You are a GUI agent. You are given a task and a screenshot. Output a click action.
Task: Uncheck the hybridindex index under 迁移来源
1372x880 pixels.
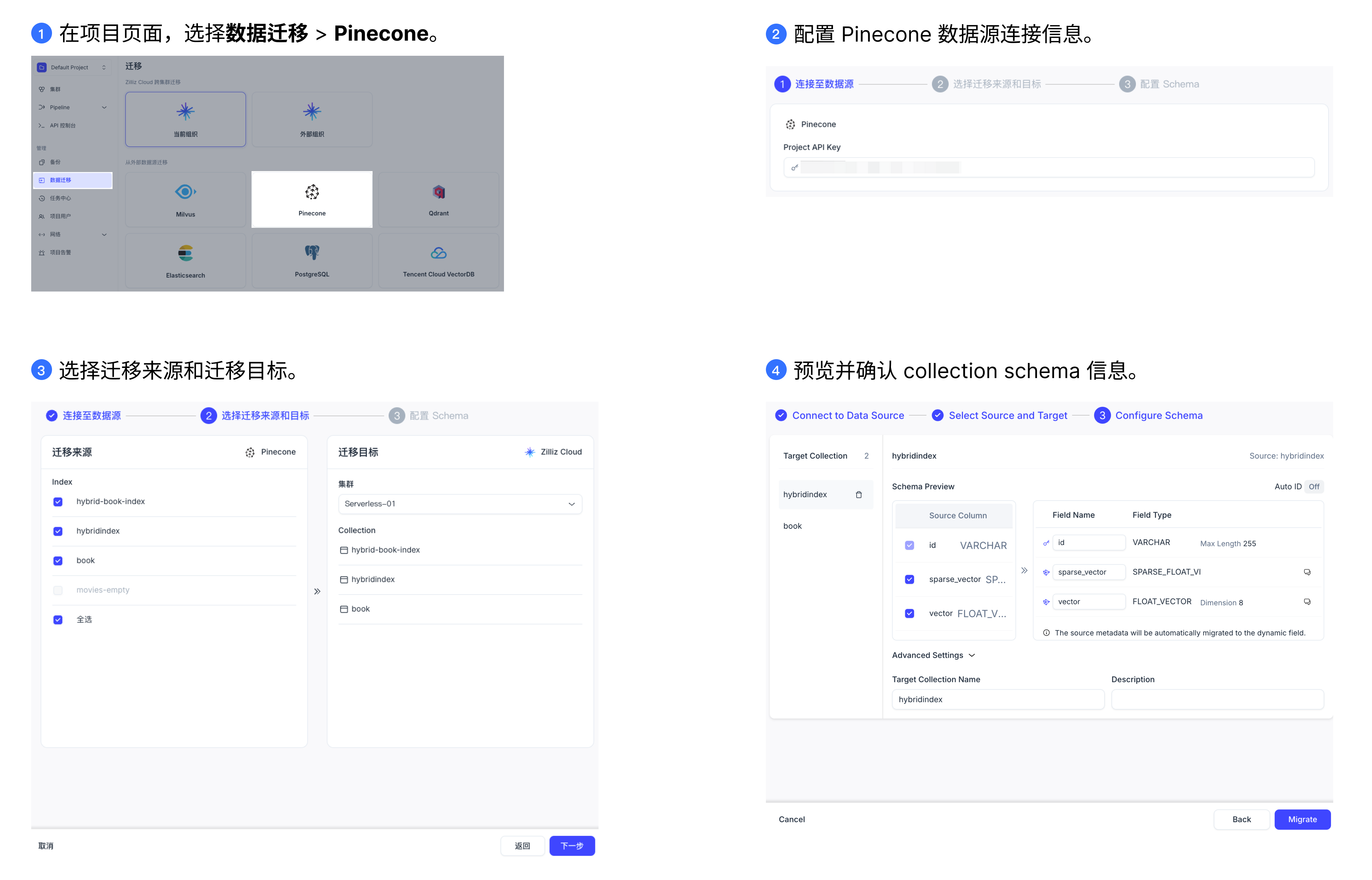click(x=58, y=532)
